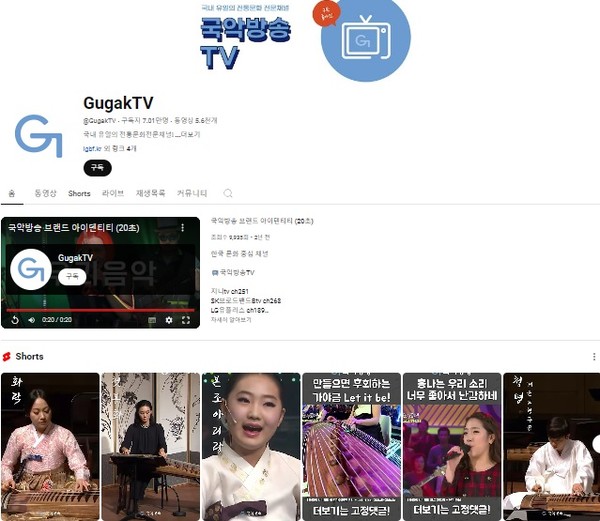Open the 커뮤니티 tab

[x=192, y=193]
